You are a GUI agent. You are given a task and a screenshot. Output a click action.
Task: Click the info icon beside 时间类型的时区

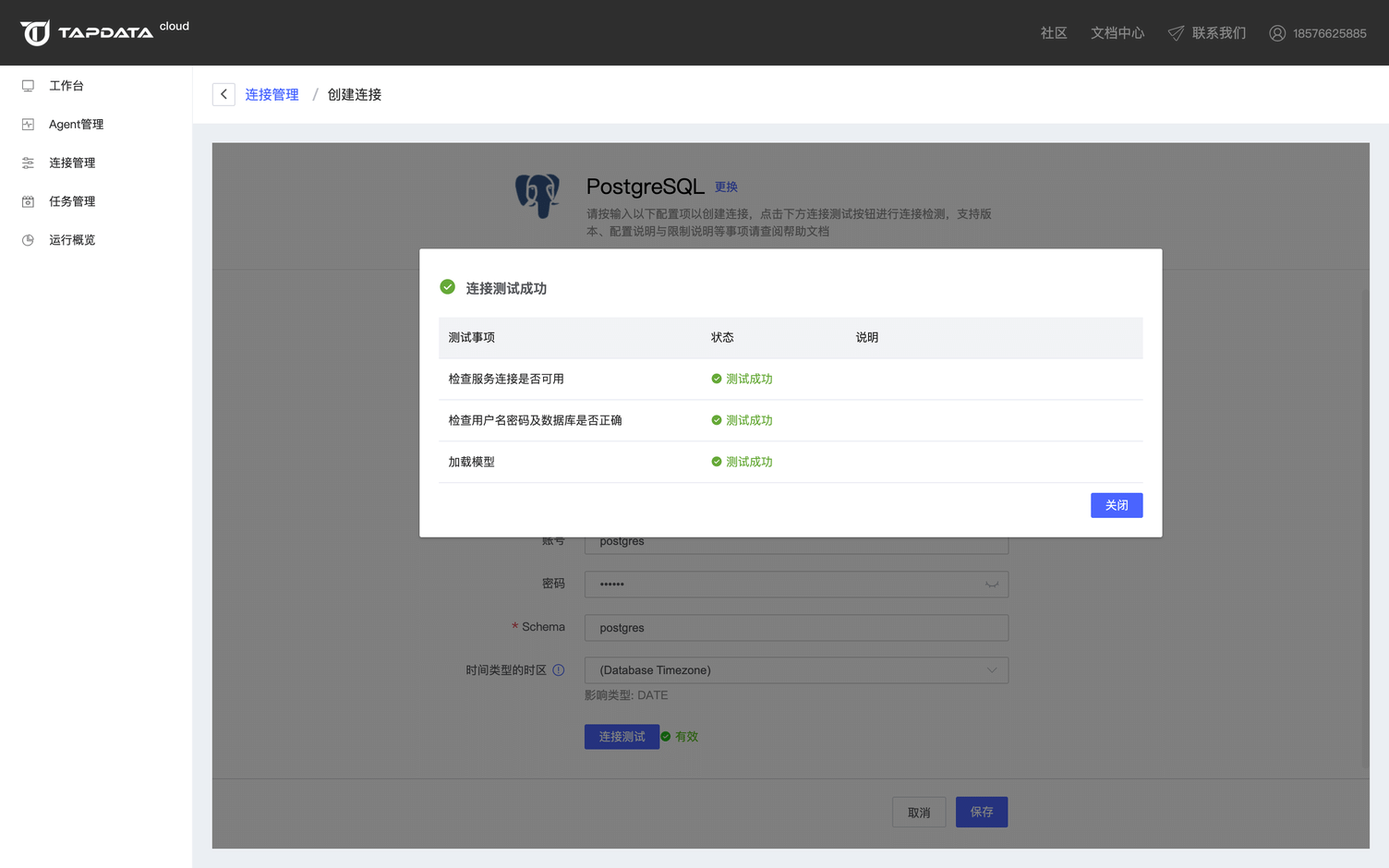pos(559,670)
